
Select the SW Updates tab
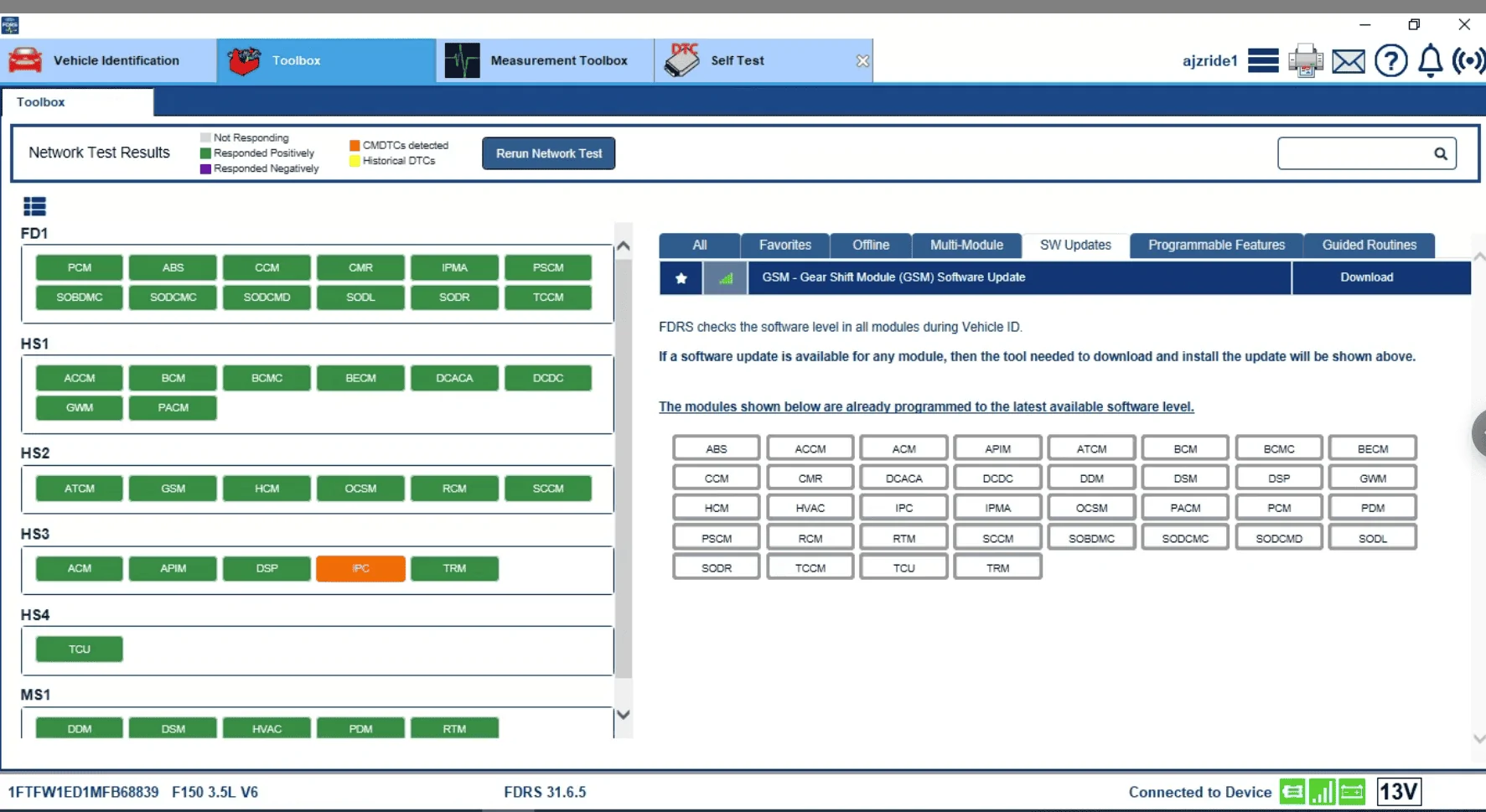pos(1075,246)
